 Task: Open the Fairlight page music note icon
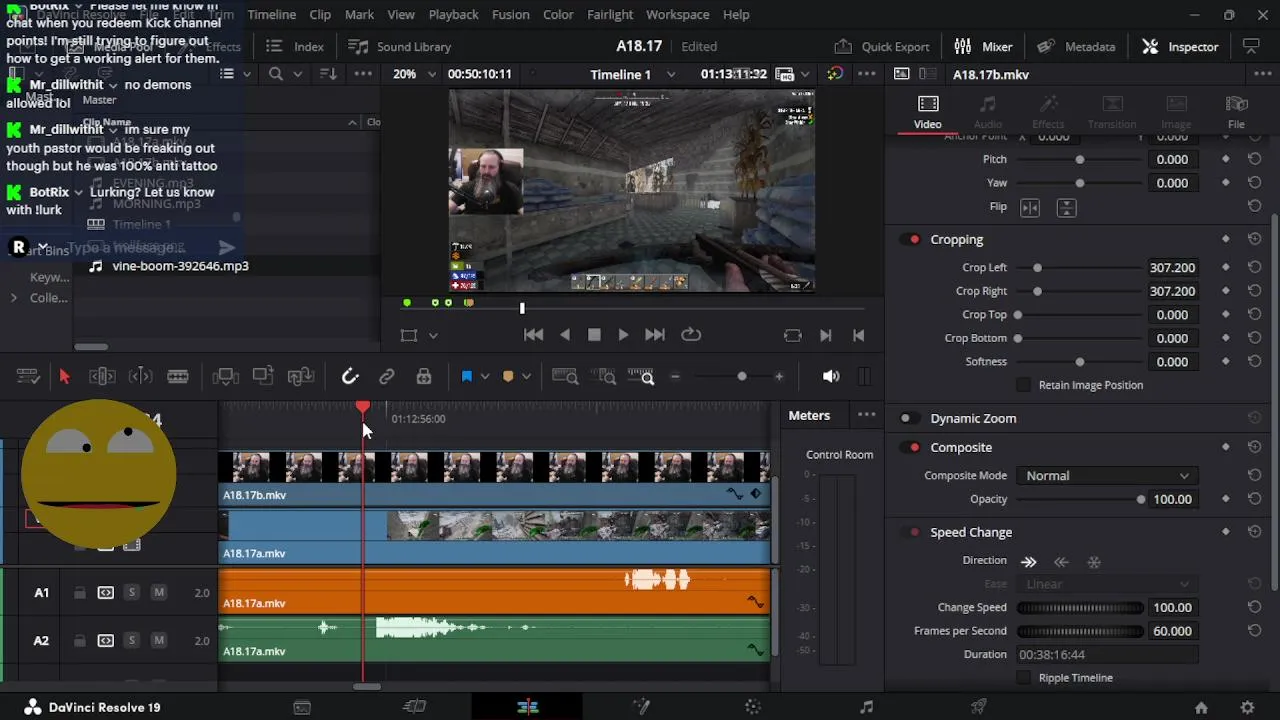tap(866, 707)
